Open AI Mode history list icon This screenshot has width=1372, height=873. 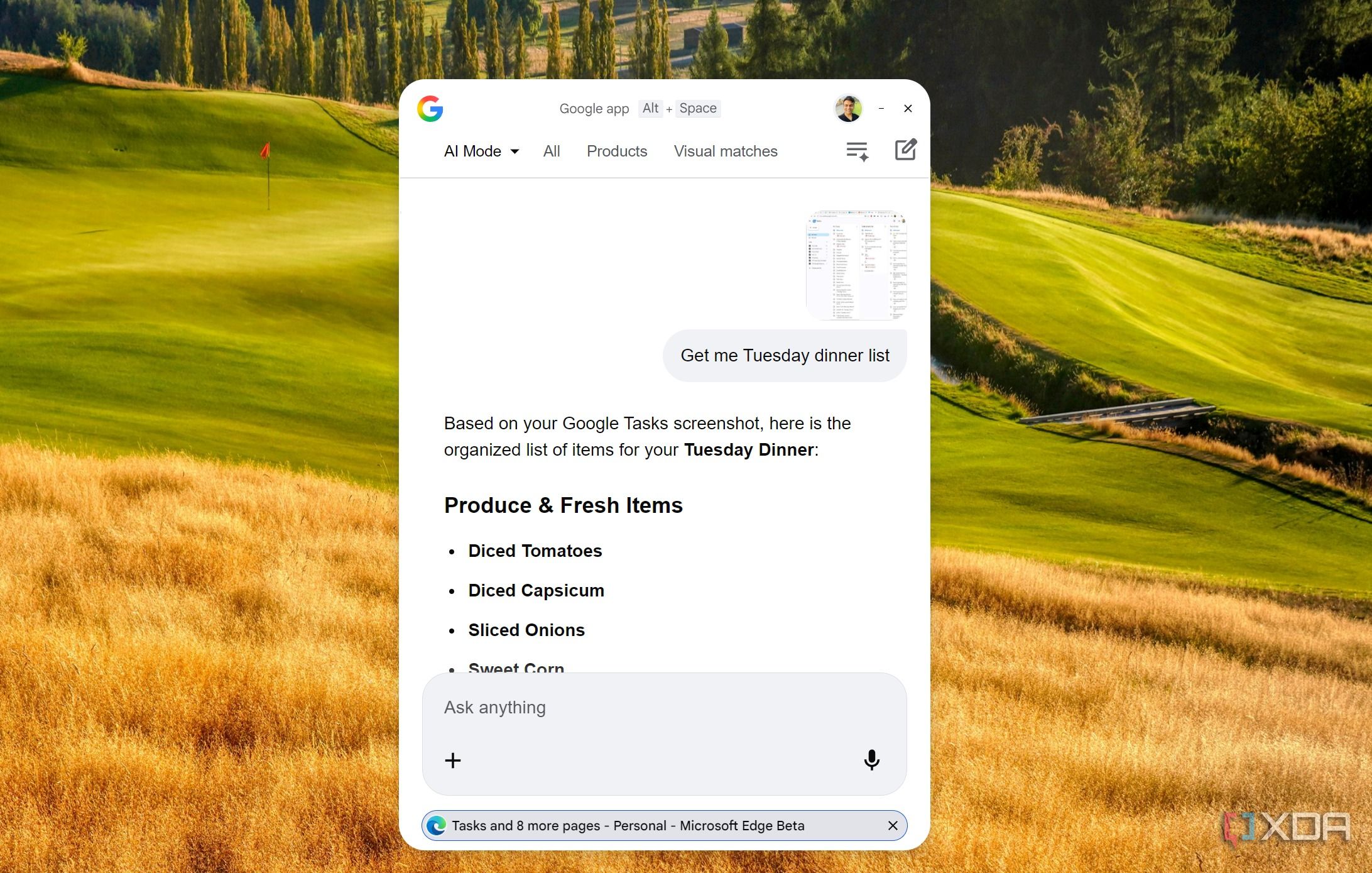[857, 151]
